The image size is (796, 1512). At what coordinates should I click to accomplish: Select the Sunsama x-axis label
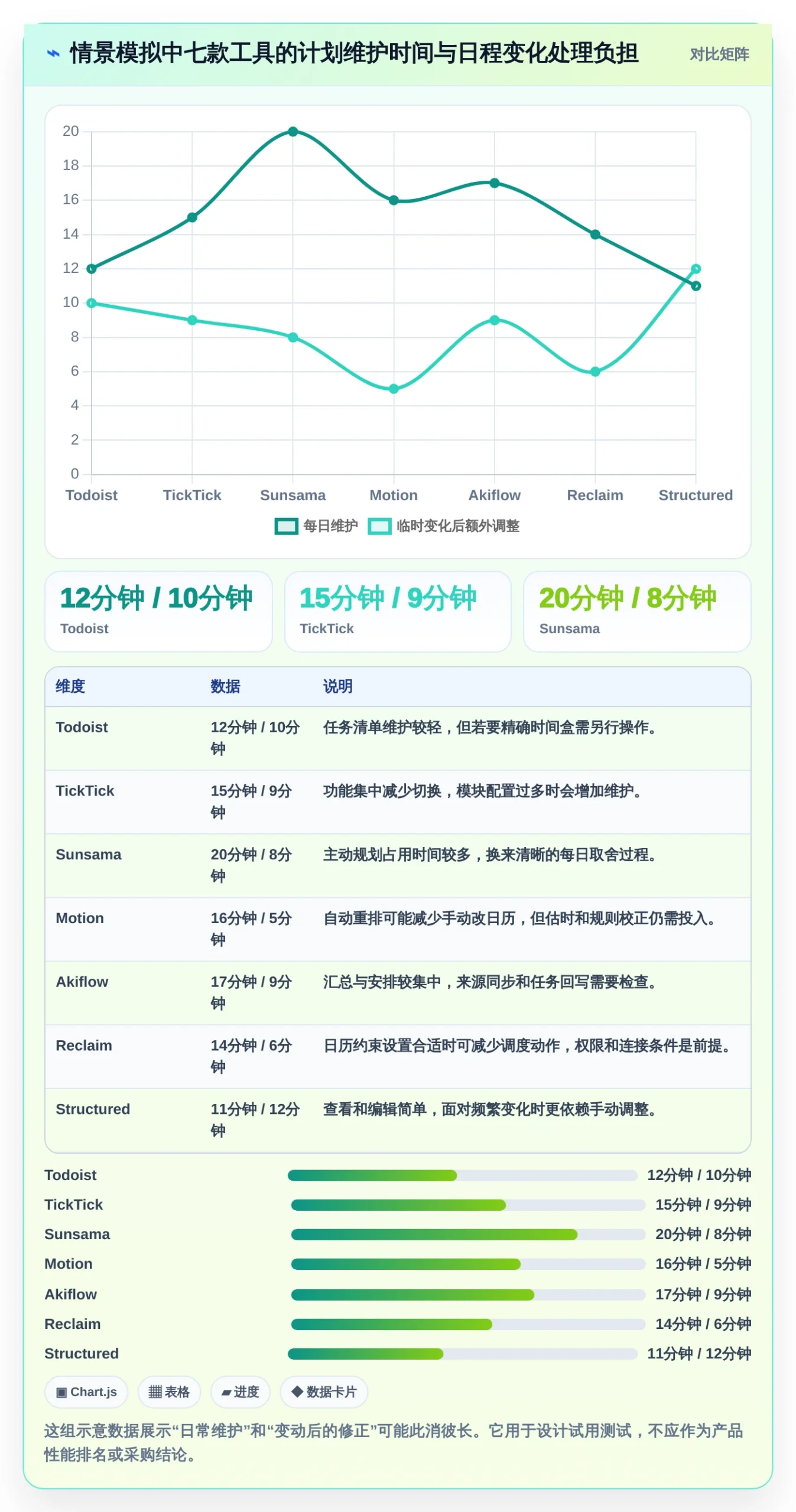tap(293, 495)
